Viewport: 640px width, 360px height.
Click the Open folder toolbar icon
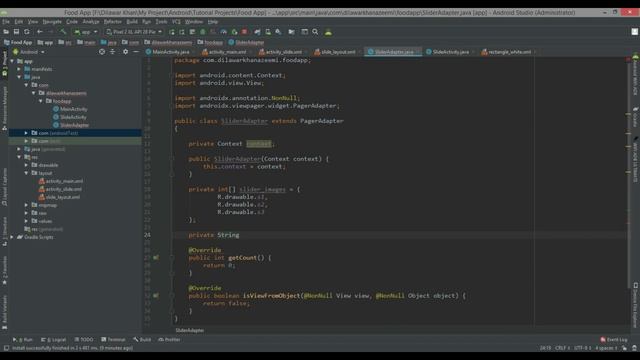(6, 32)
